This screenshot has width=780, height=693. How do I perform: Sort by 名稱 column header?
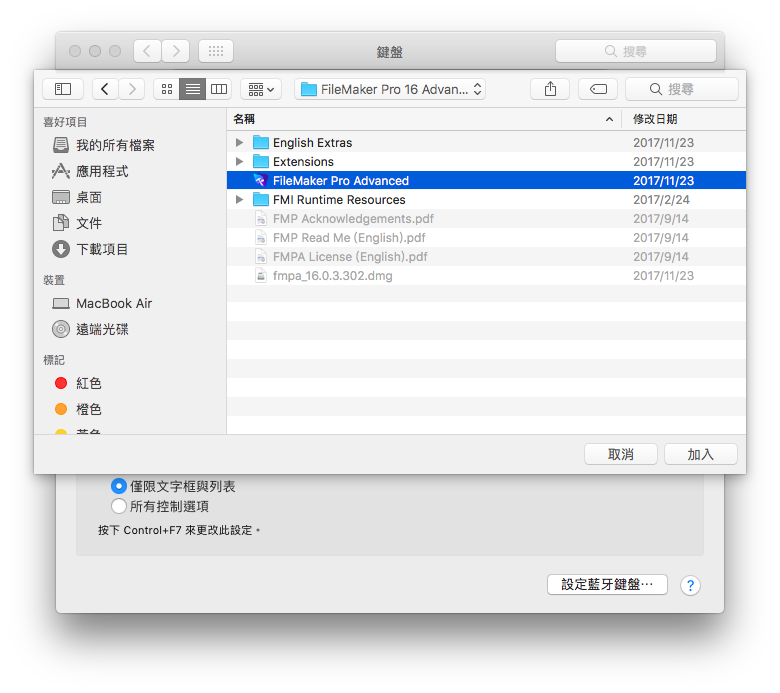pyautogui.click(x=424, y=119)
